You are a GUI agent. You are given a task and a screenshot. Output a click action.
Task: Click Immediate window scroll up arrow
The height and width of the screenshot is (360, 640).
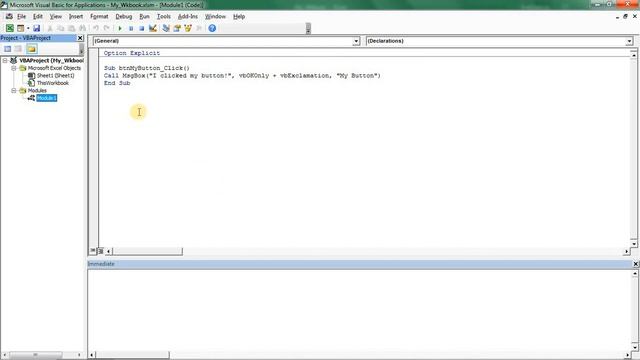(x=635, y=273)
